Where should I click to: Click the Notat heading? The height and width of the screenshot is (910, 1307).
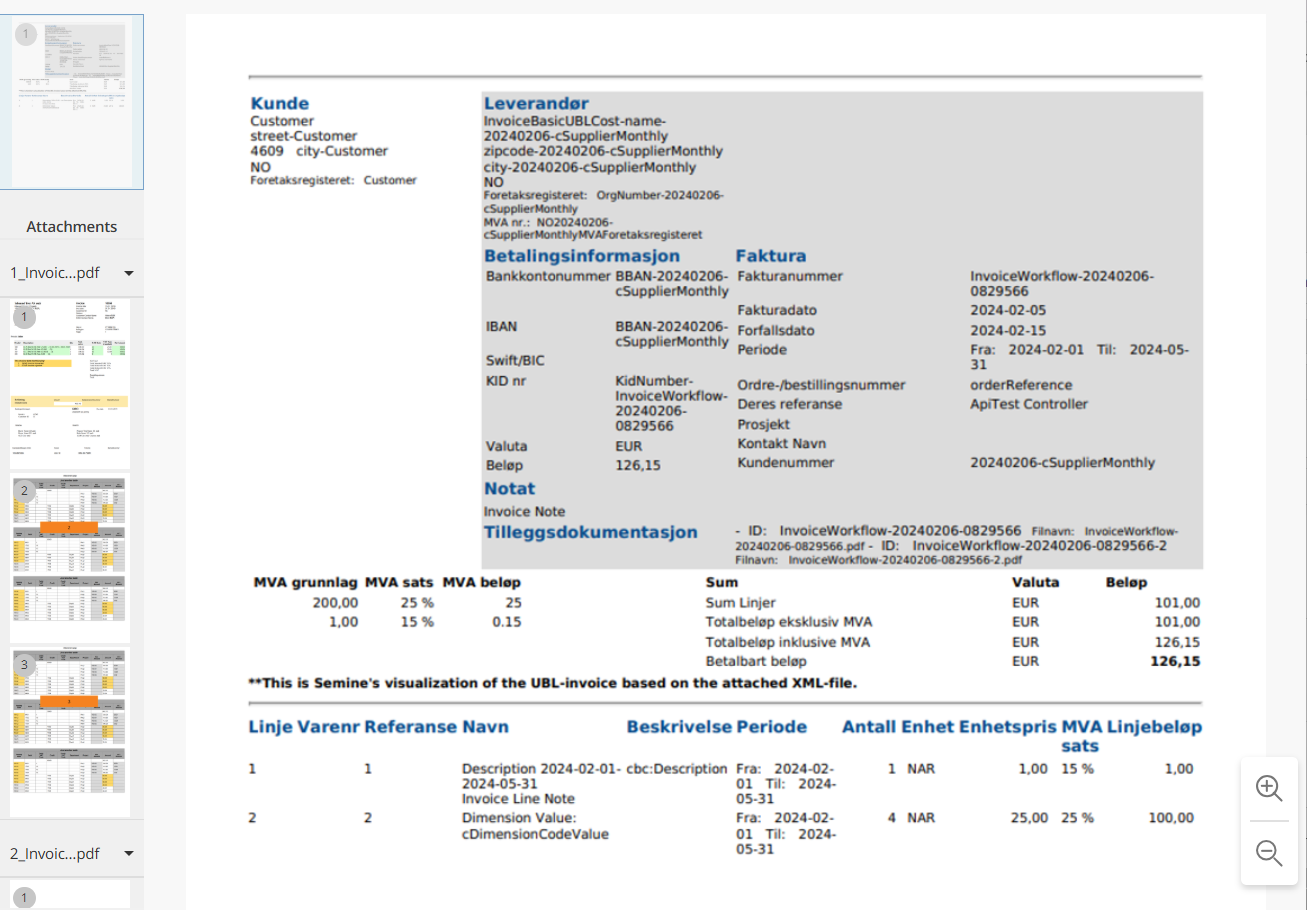point(509,489)
